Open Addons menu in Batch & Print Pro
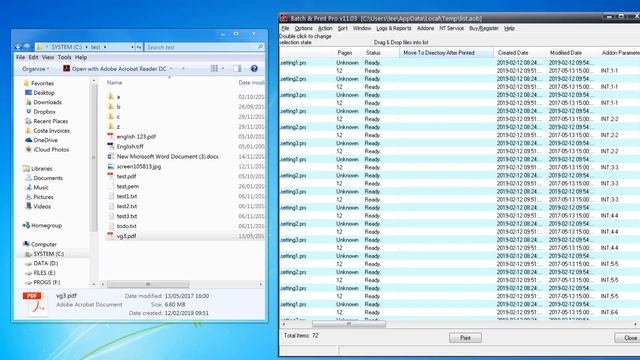640x360 pixels. 425,28
